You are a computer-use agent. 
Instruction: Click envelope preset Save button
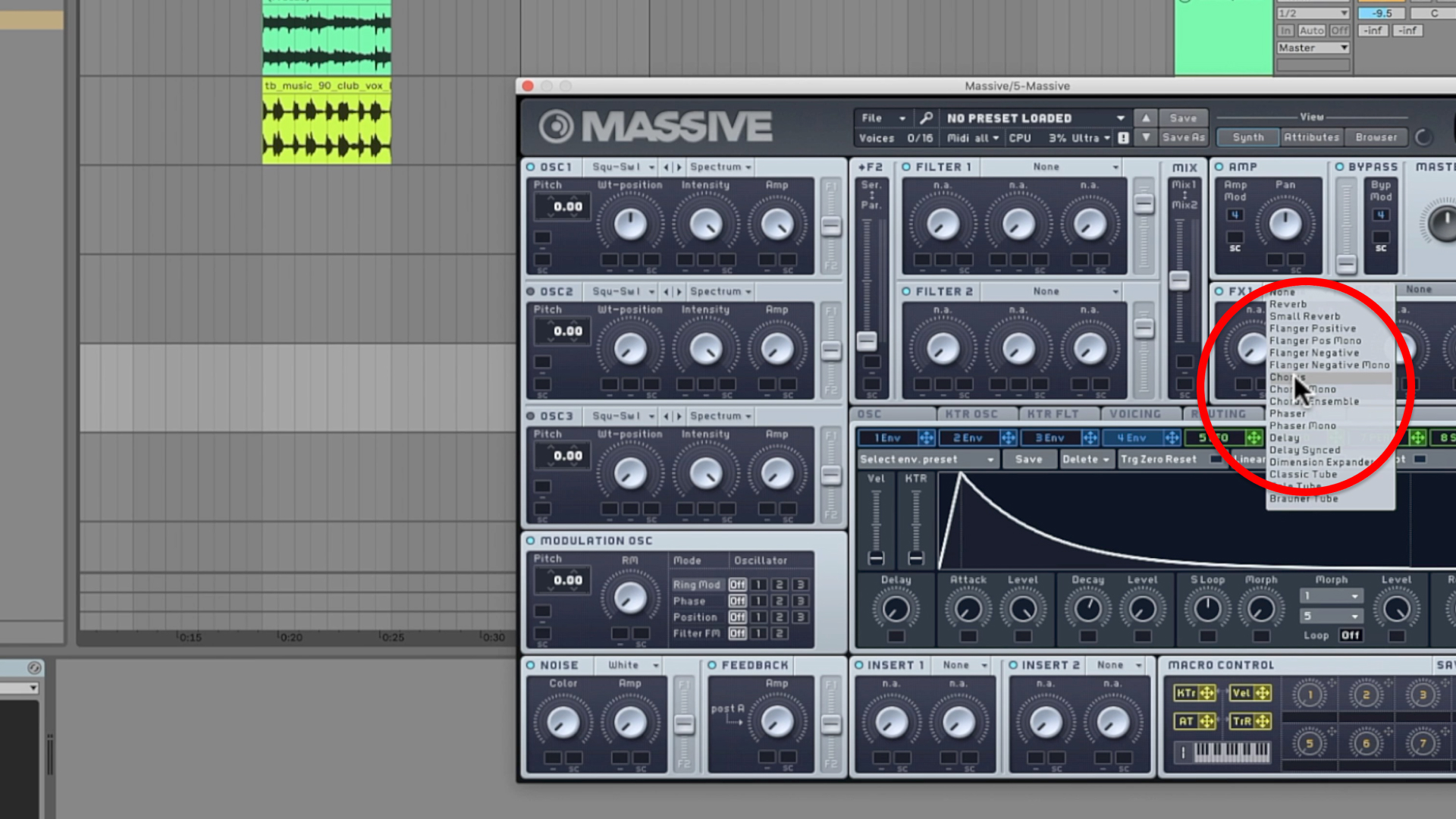pyautogui.click(x=1028, y=460)
